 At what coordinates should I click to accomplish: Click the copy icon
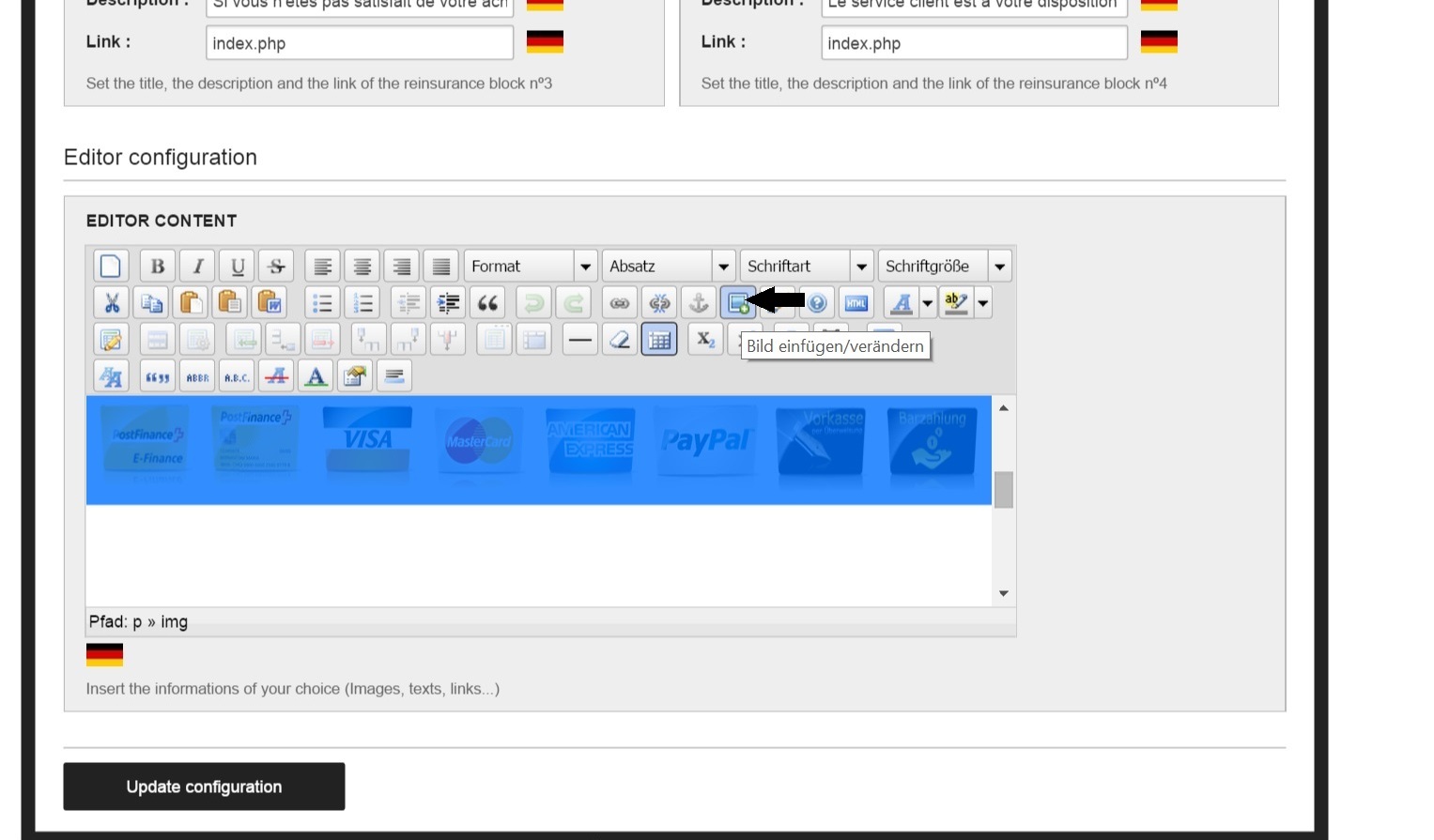[151, 303]
